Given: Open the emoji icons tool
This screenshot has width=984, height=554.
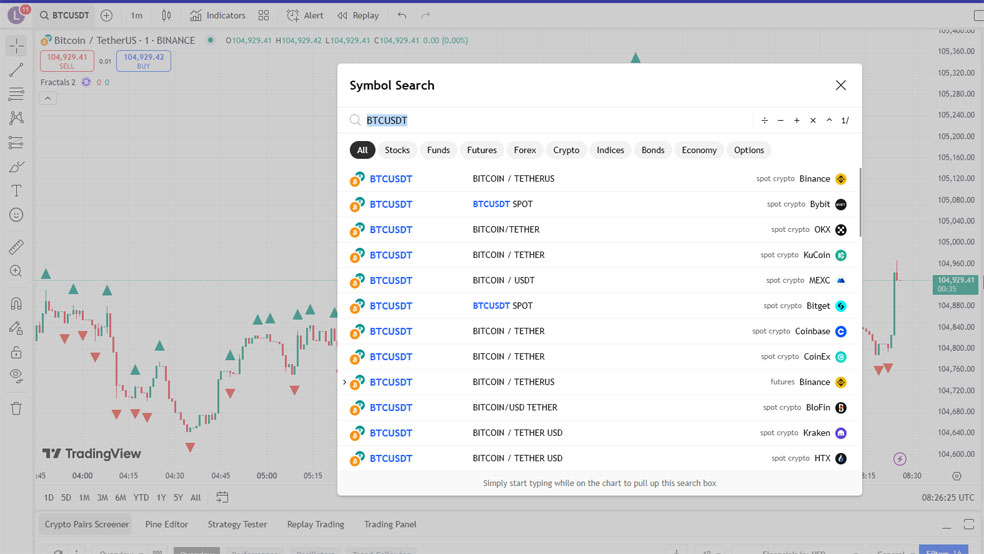Looking at the screenshot, I should pyautogui.click(x=16, y=215).
